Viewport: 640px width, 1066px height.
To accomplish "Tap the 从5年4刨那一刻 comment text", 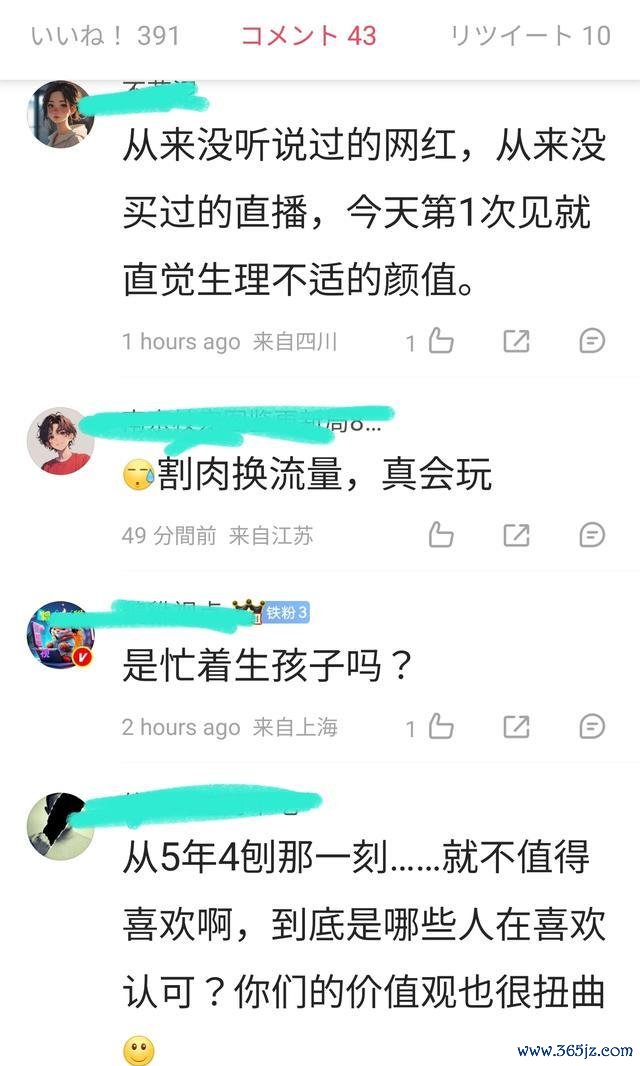I will (x=364, y=925).
